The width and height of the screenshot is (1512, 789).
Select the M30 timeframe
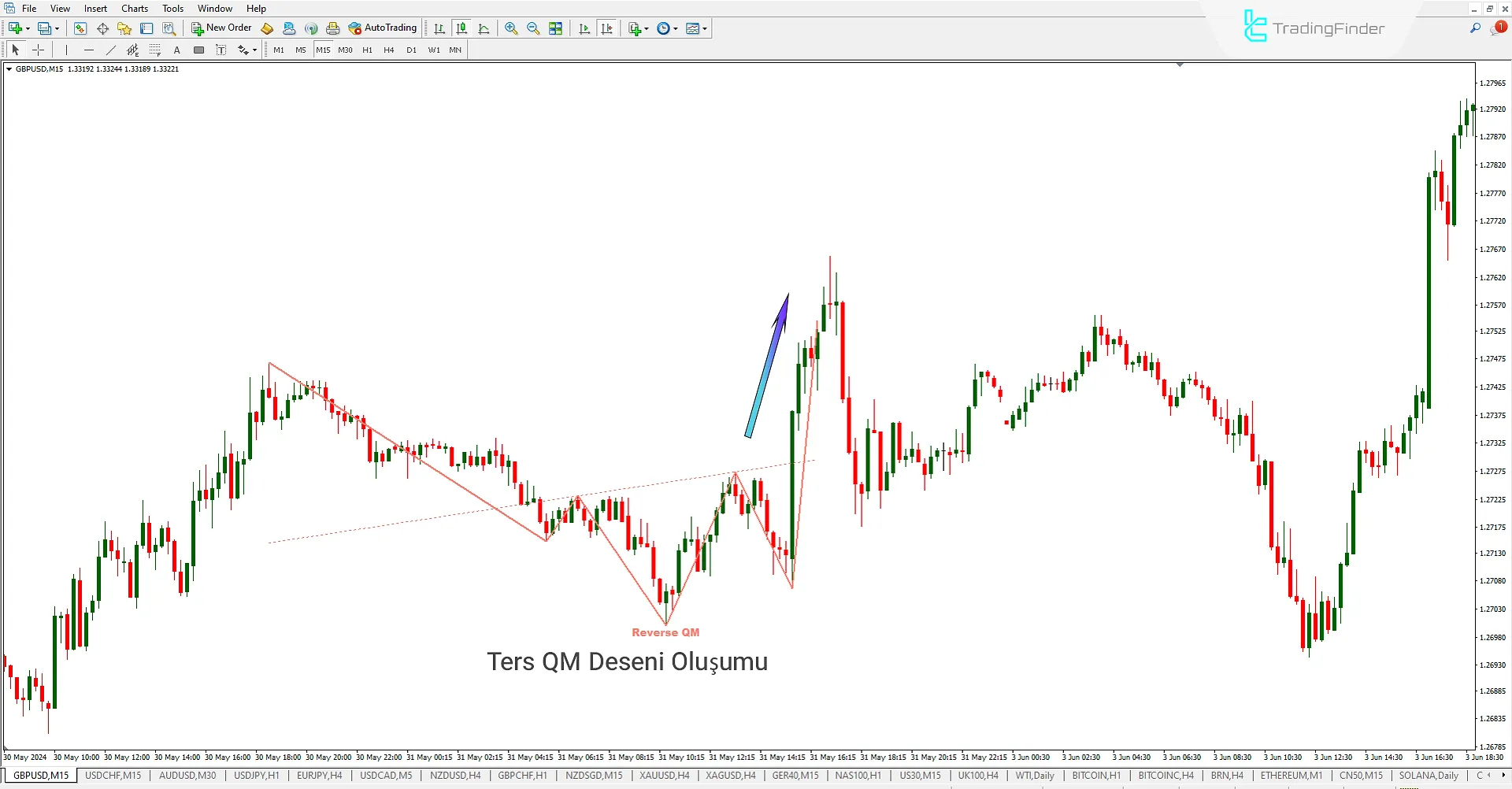[x=345, y=49]
